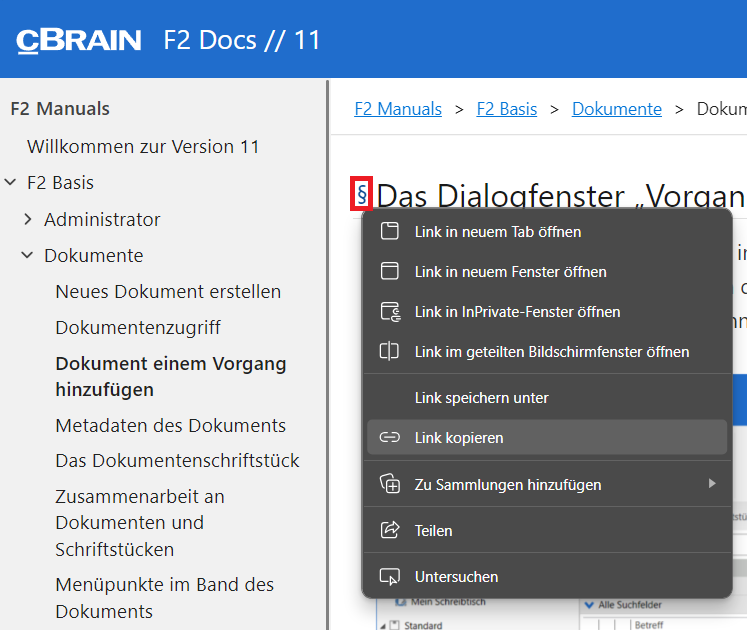Expand the Administrator tree node
Image resolution: width=747 pixels, height=630 pixels.
[x=28, y=219]
